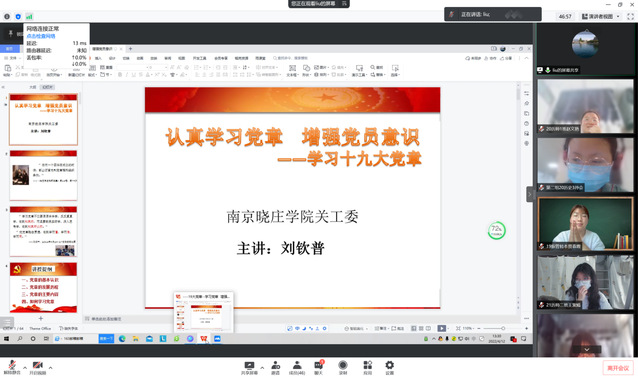Unmute the microphone in meeting toolbar
Viewport: 638px width, 377px height.
pyautogui.click(x=12, y=367)
